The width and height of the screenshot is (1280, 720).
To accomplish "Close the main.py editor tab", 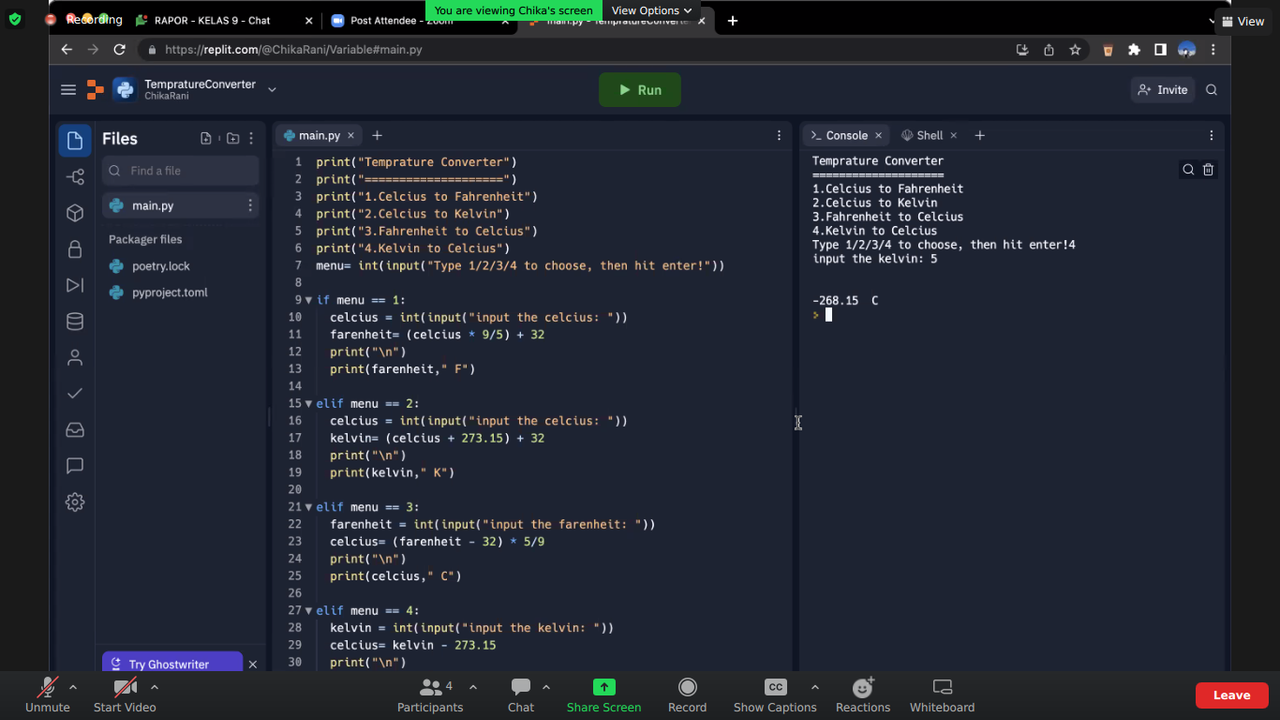I will 351,135.
